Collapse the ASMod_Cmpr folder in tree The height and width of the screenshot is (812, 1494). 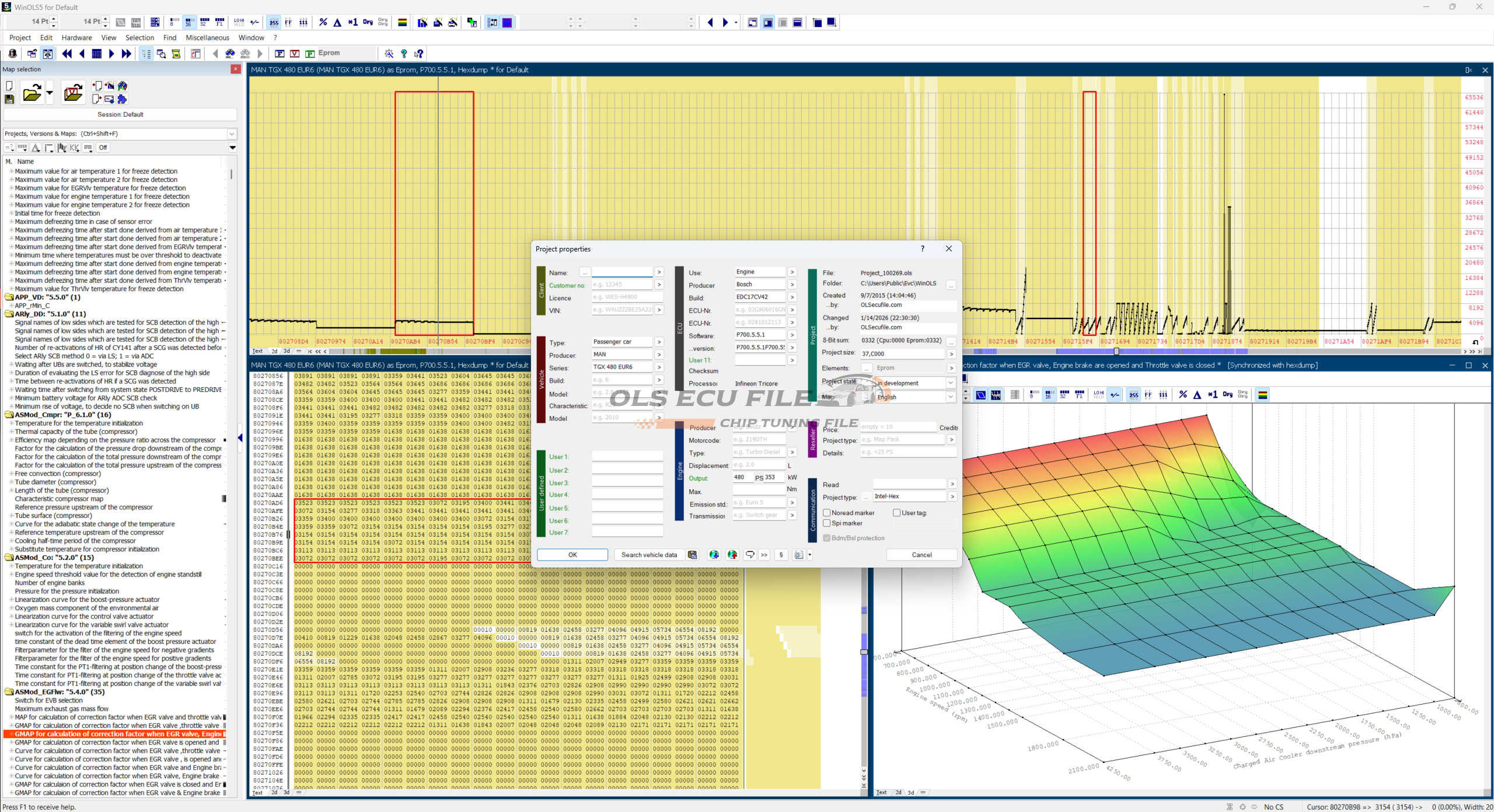(9, 415)
